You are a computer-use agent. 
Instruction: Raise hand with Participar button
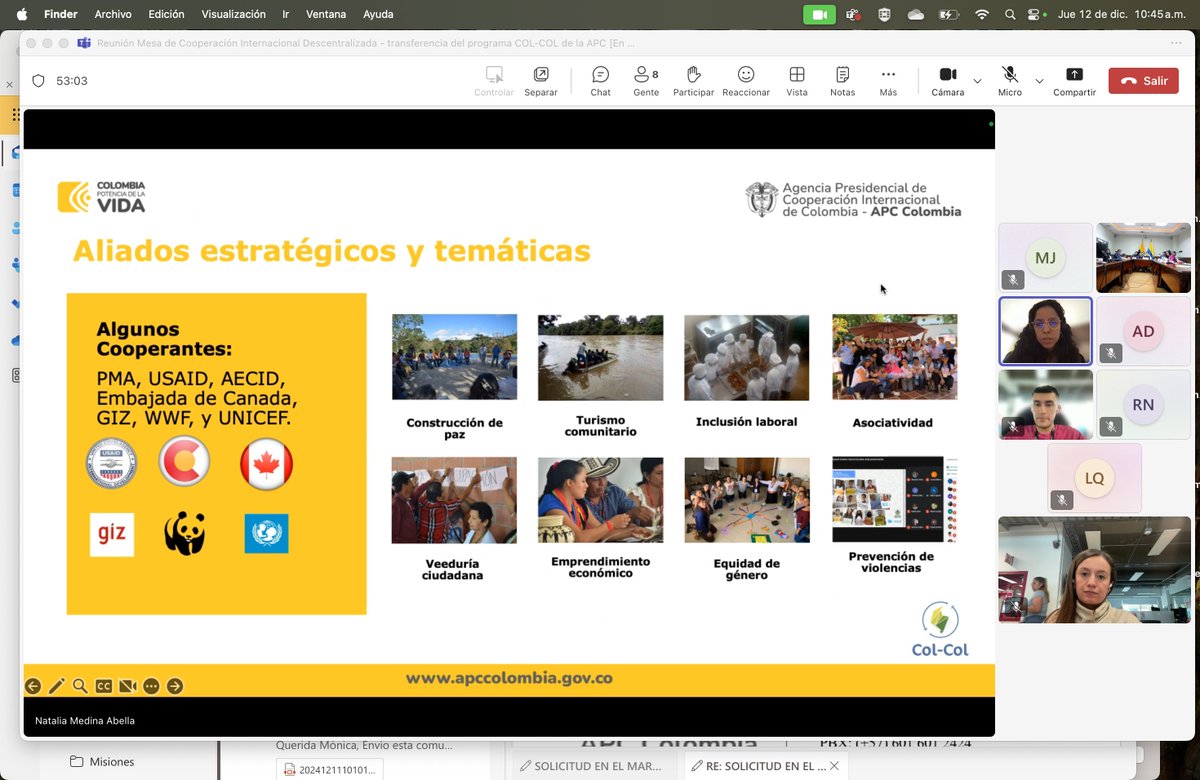coord(693,81)
